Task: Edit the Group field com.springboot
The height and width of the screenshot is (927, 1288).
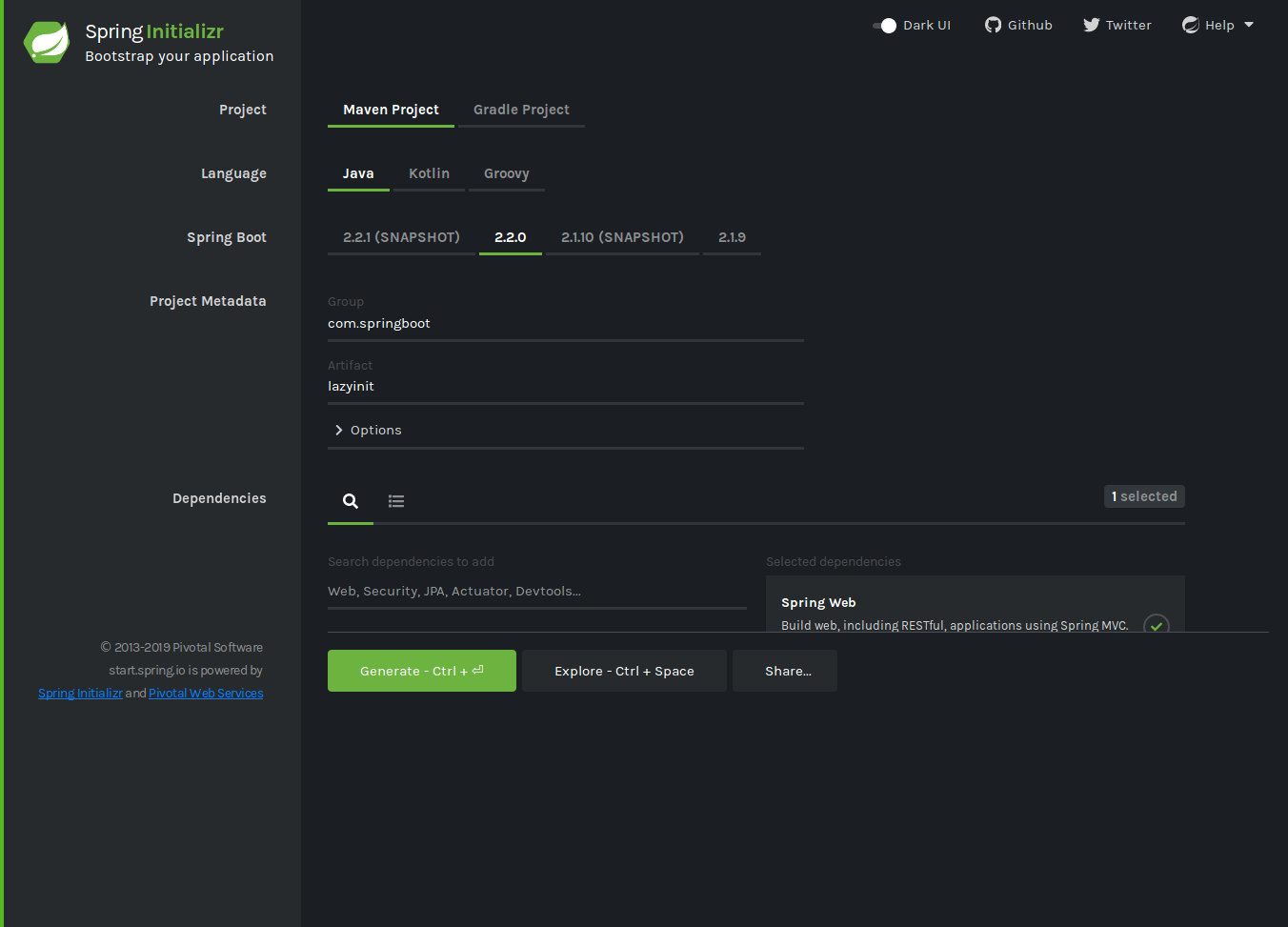Action: [566, 324]
